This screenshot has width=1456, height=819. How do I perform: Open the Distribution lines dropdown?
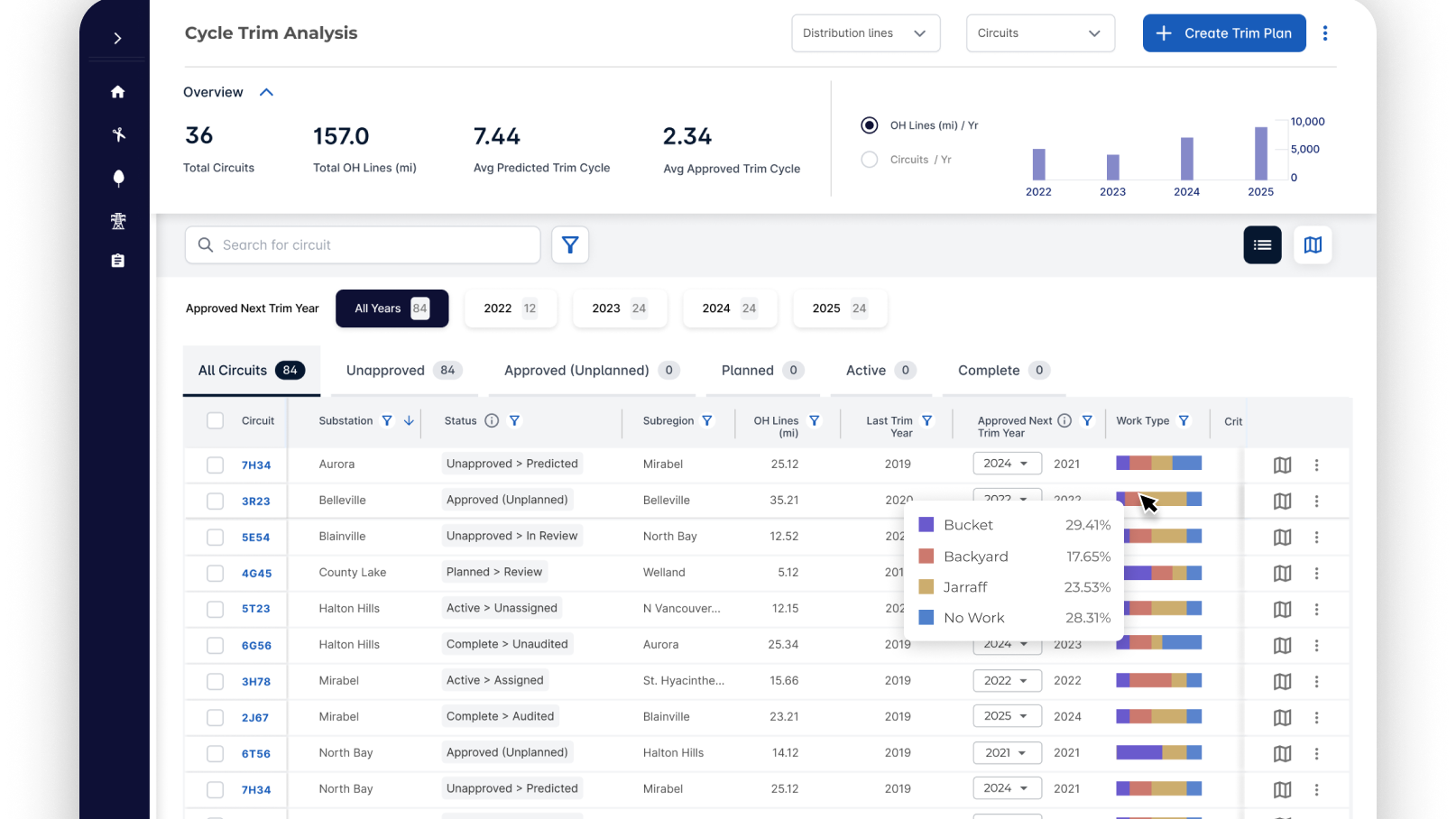865,33
